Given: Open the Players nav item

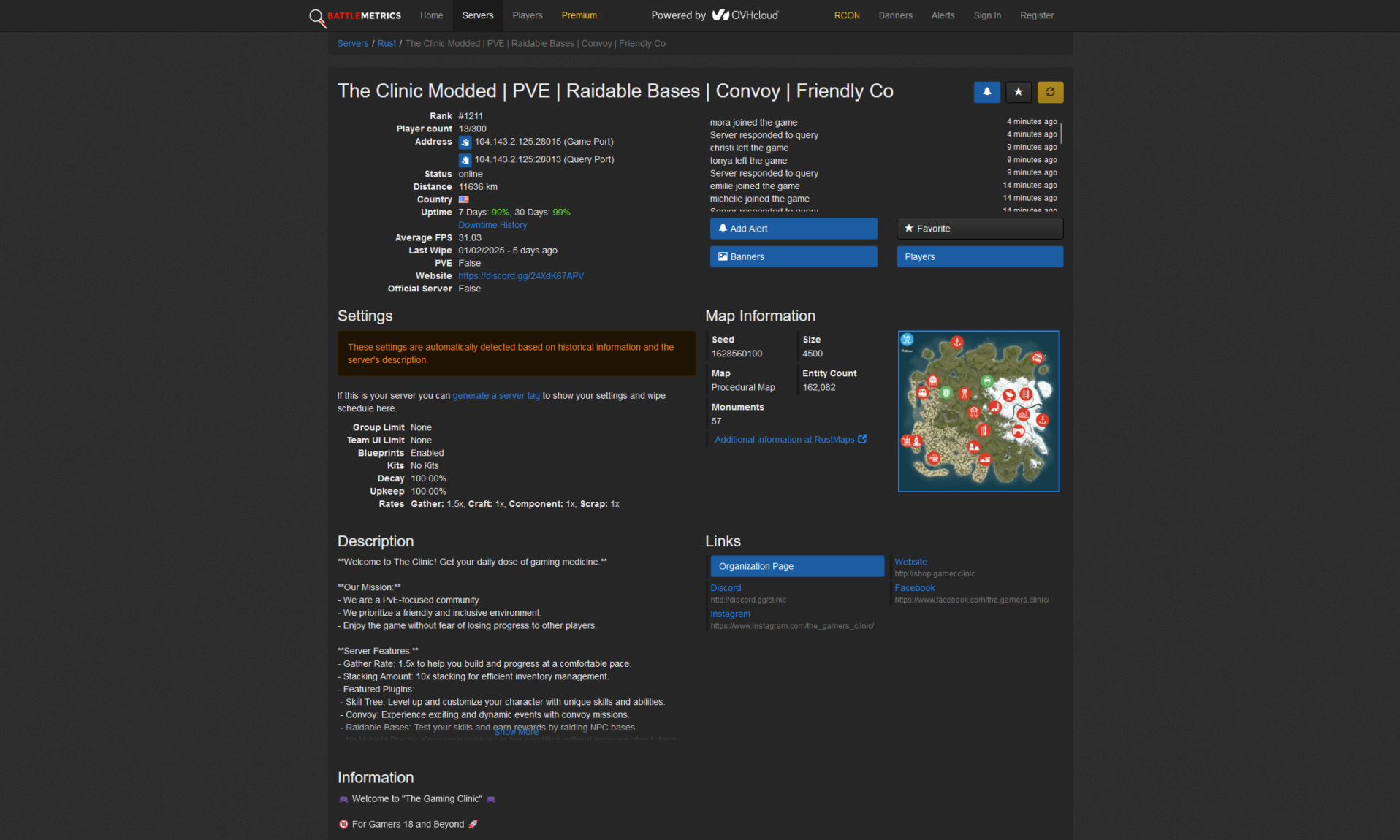Looking at the screenshot, I should point(528,15).
